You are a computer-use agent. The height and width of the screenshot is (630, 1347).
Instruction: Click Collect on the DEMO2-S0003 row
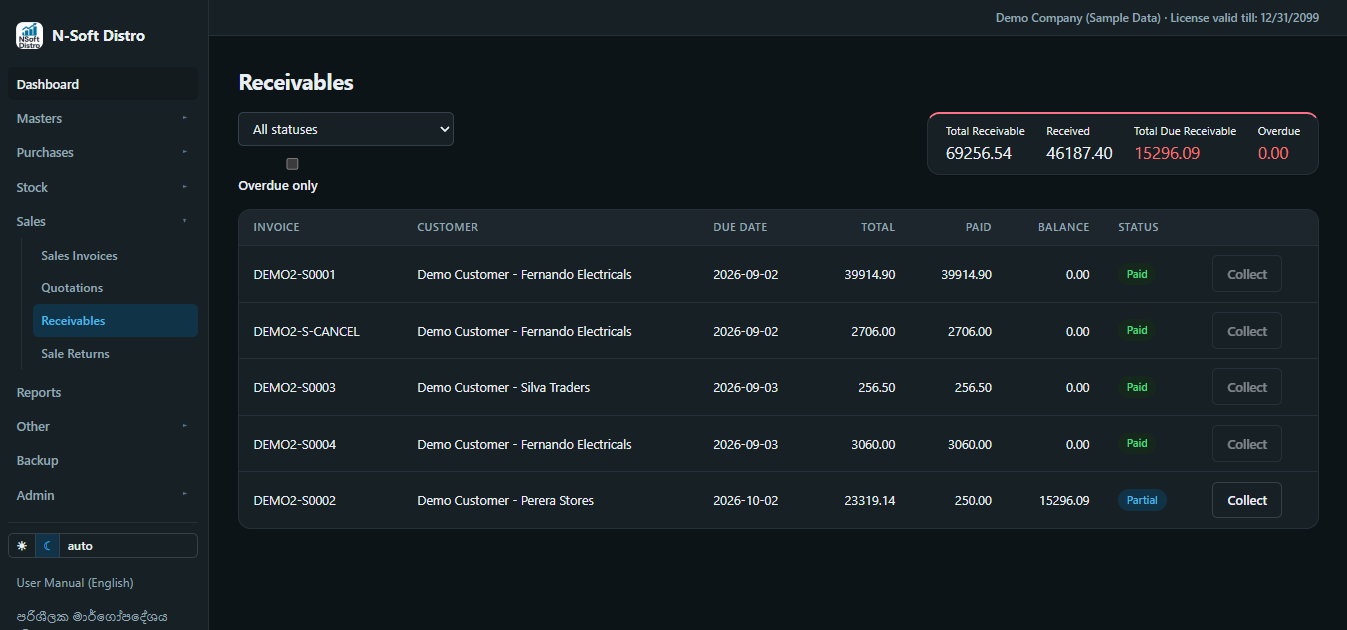tap(1247, 387)
